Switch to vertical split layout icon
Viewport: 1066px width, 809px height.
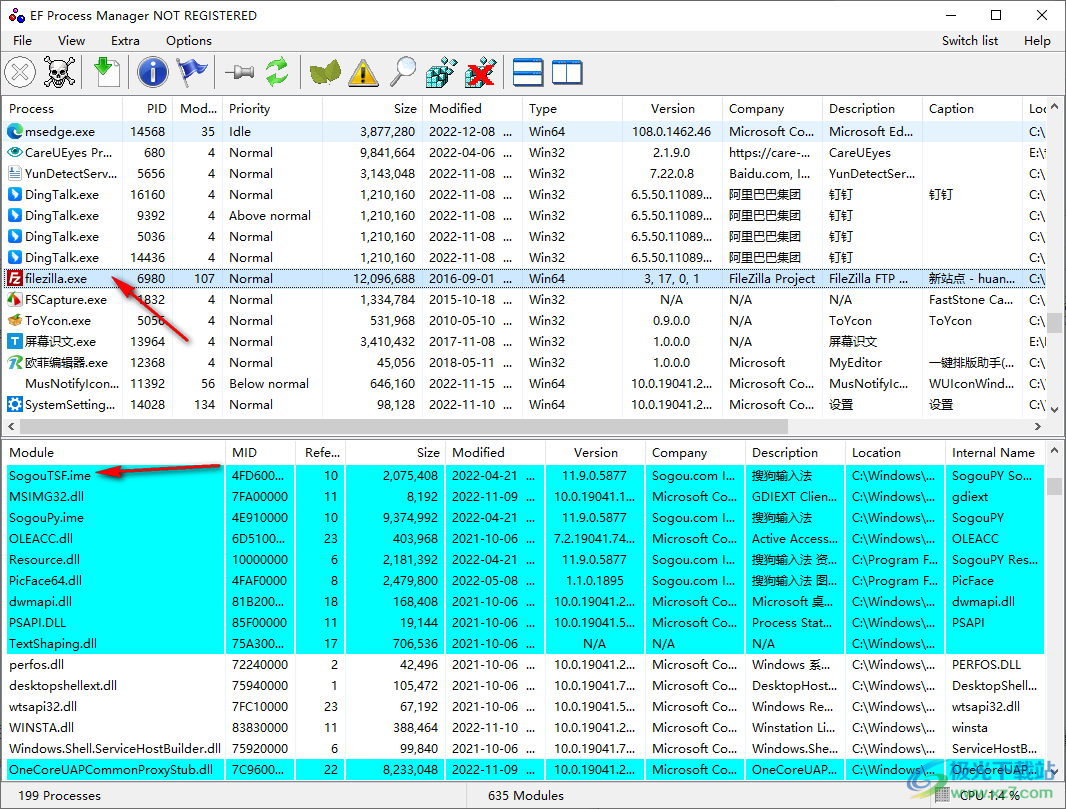pos(565,72)
